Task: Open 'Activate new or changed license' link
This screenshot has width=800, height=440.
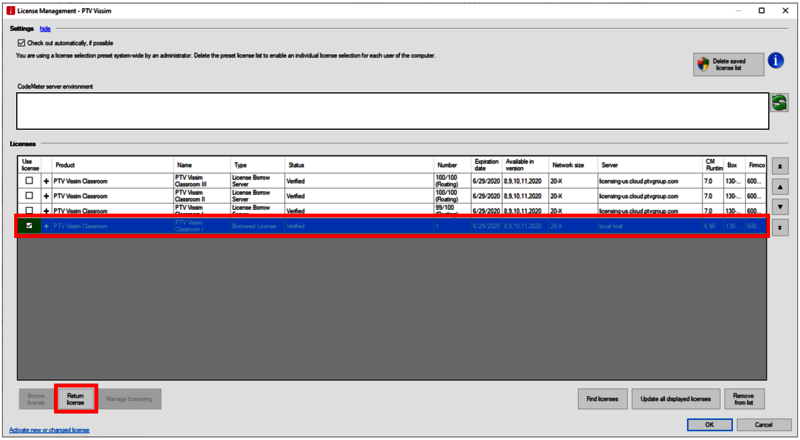Action: tap(49, 430)
